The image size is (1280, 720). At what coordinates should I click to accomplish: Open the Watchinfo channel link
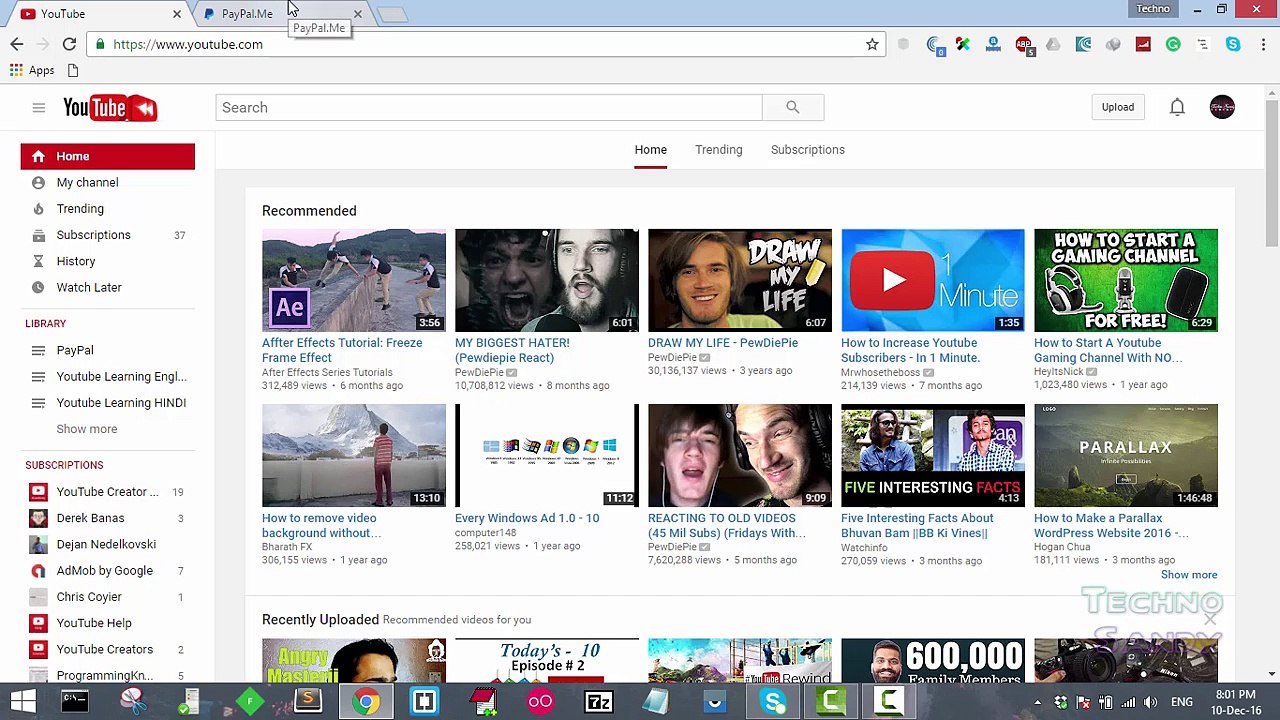coord(864,547)
